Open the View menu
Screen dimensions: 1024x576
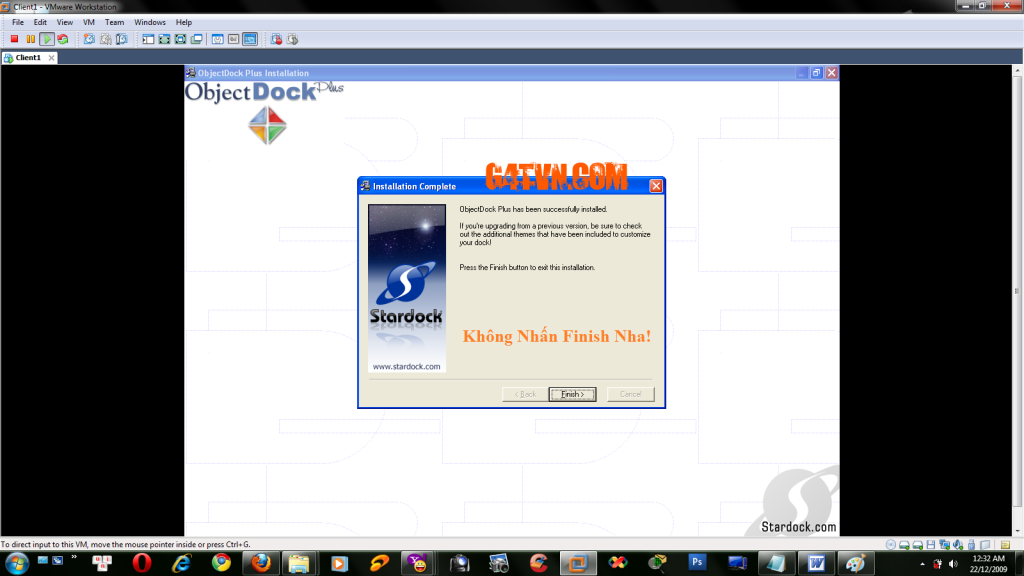point(65,22)
